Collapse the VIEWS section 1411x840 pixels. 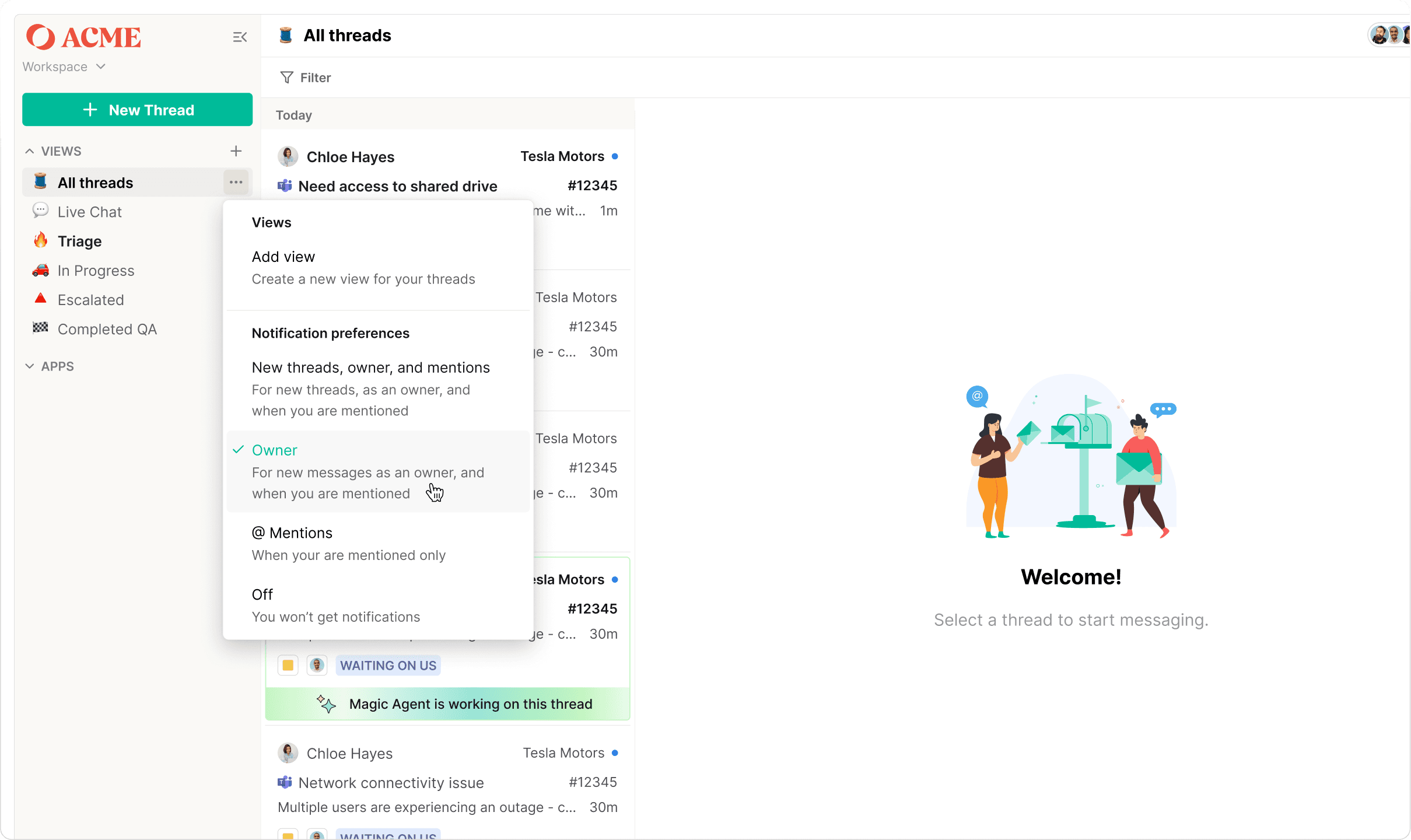[30, 151]
